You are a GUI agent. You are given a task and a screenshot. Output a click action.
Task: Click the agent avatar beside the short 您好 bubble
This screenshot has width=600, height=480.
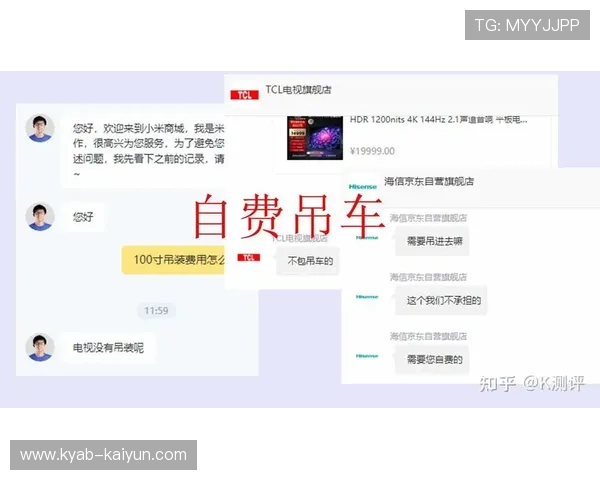(40, 217)
